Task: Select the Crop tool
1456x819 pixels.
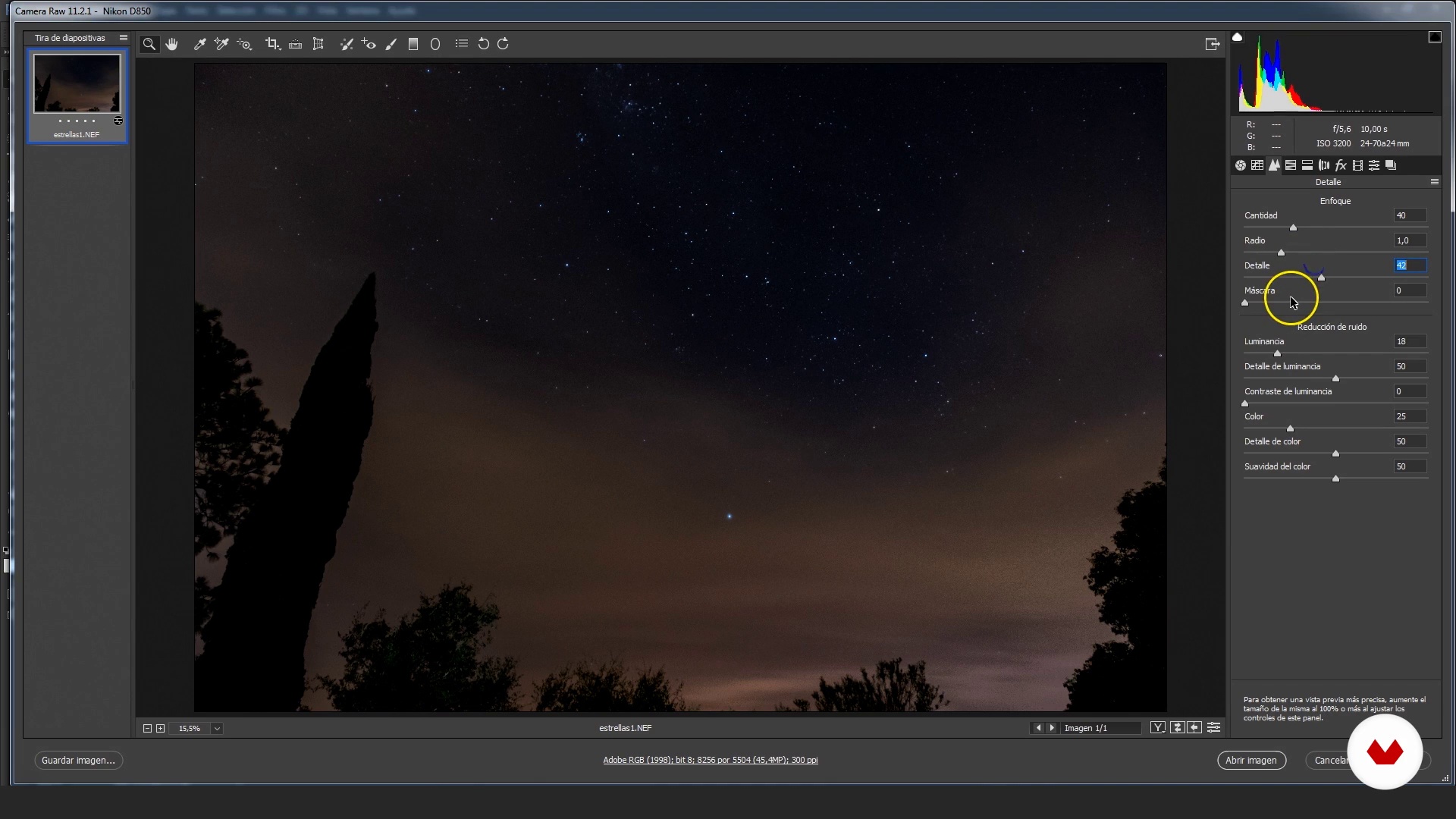Action: click(273, 44)
